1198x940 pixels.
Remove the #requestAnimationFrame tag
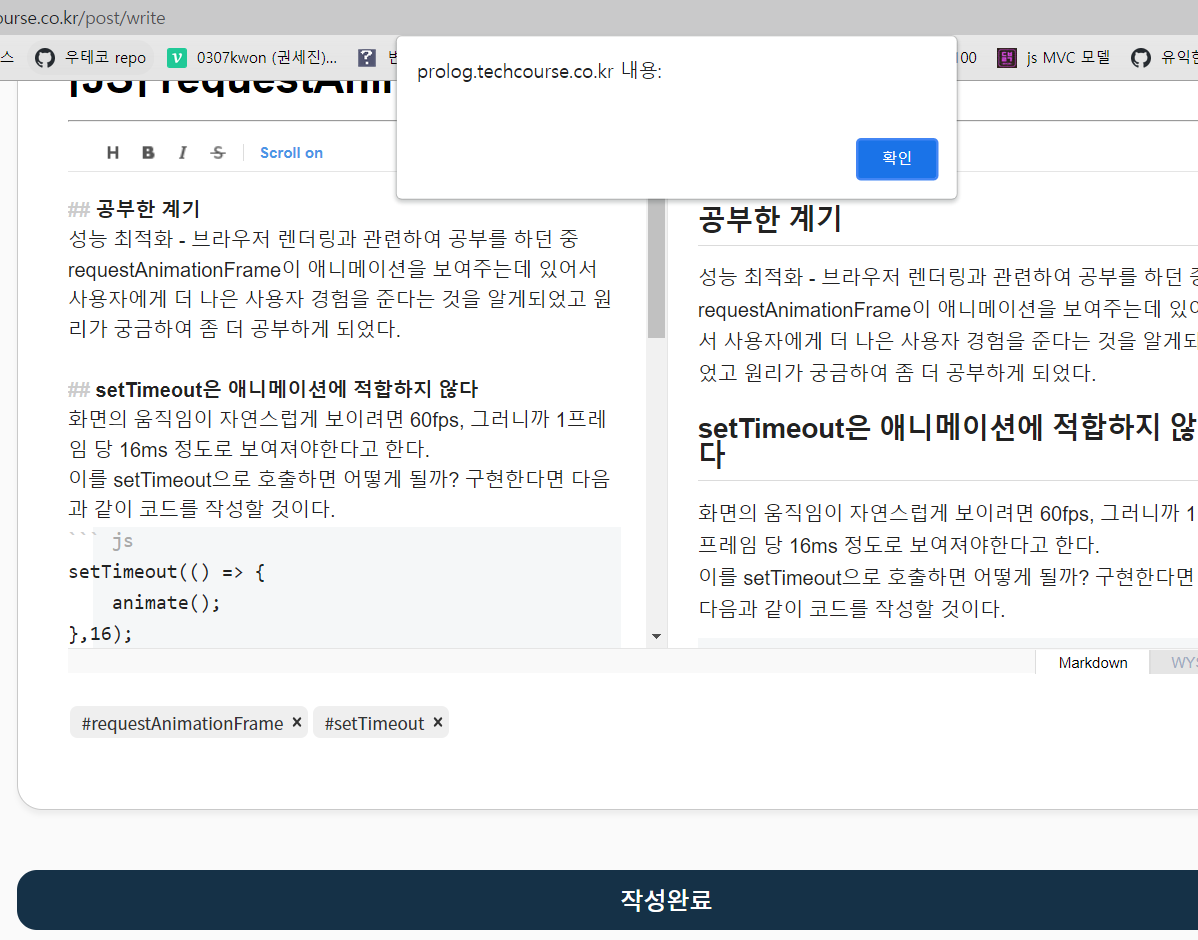(296, 722)
